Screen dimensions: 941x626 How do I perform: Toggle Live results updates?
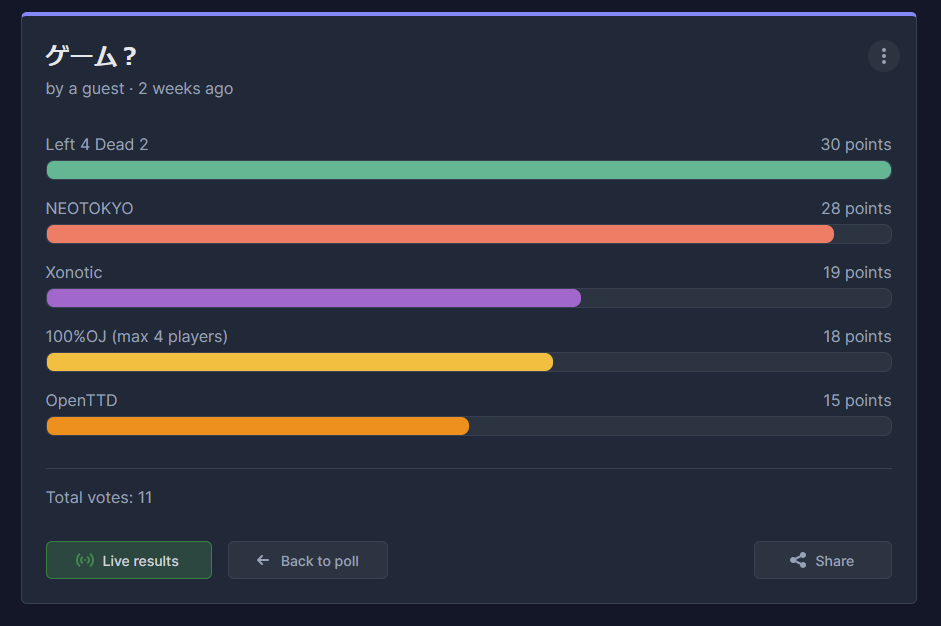[x=129, y=561]
